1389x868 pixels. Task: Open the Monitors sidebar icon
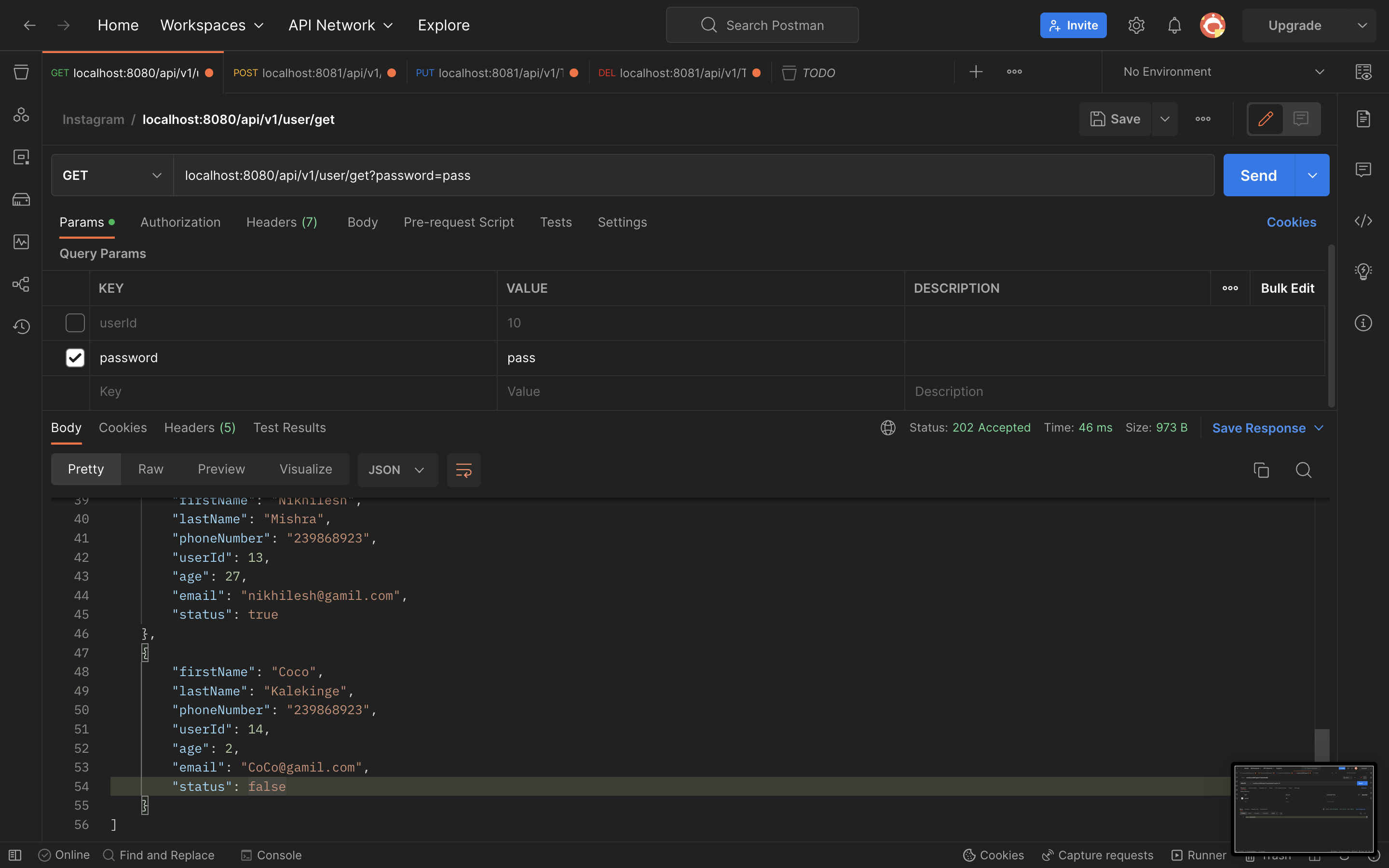[21, 242]
